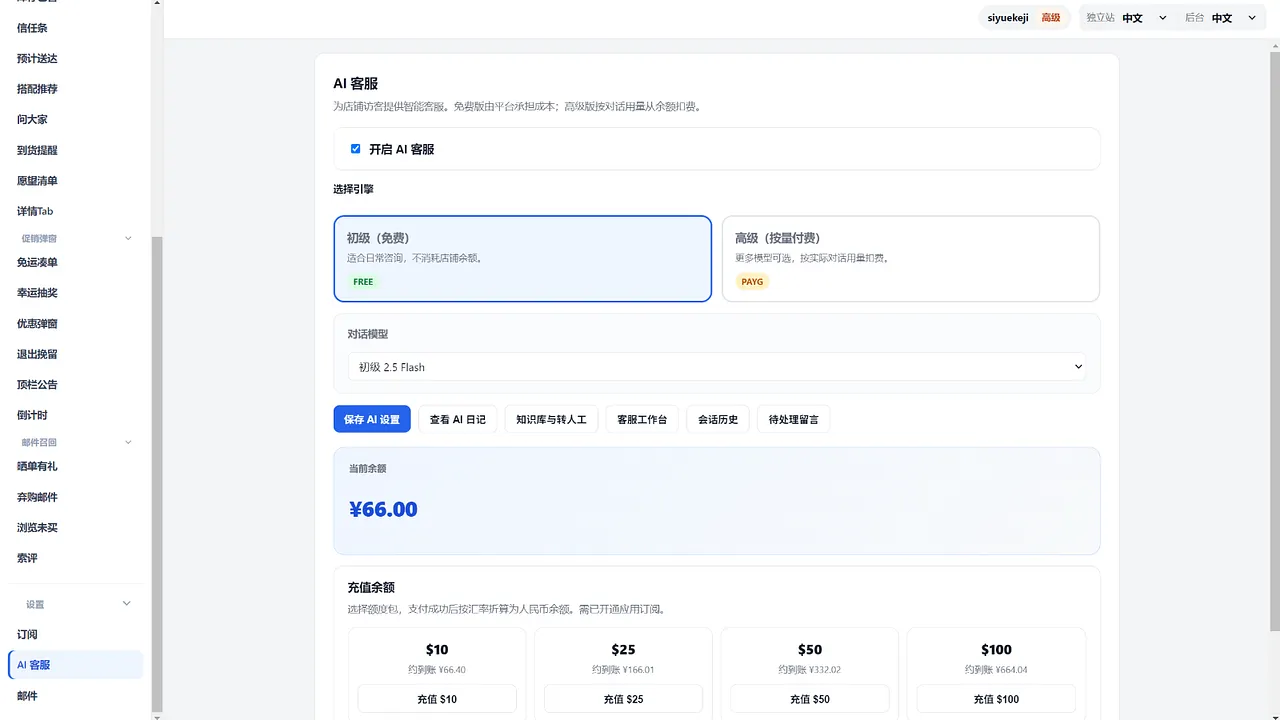
Task: Open 到货提醒 in the sidebar
Action: pos(76,150)
